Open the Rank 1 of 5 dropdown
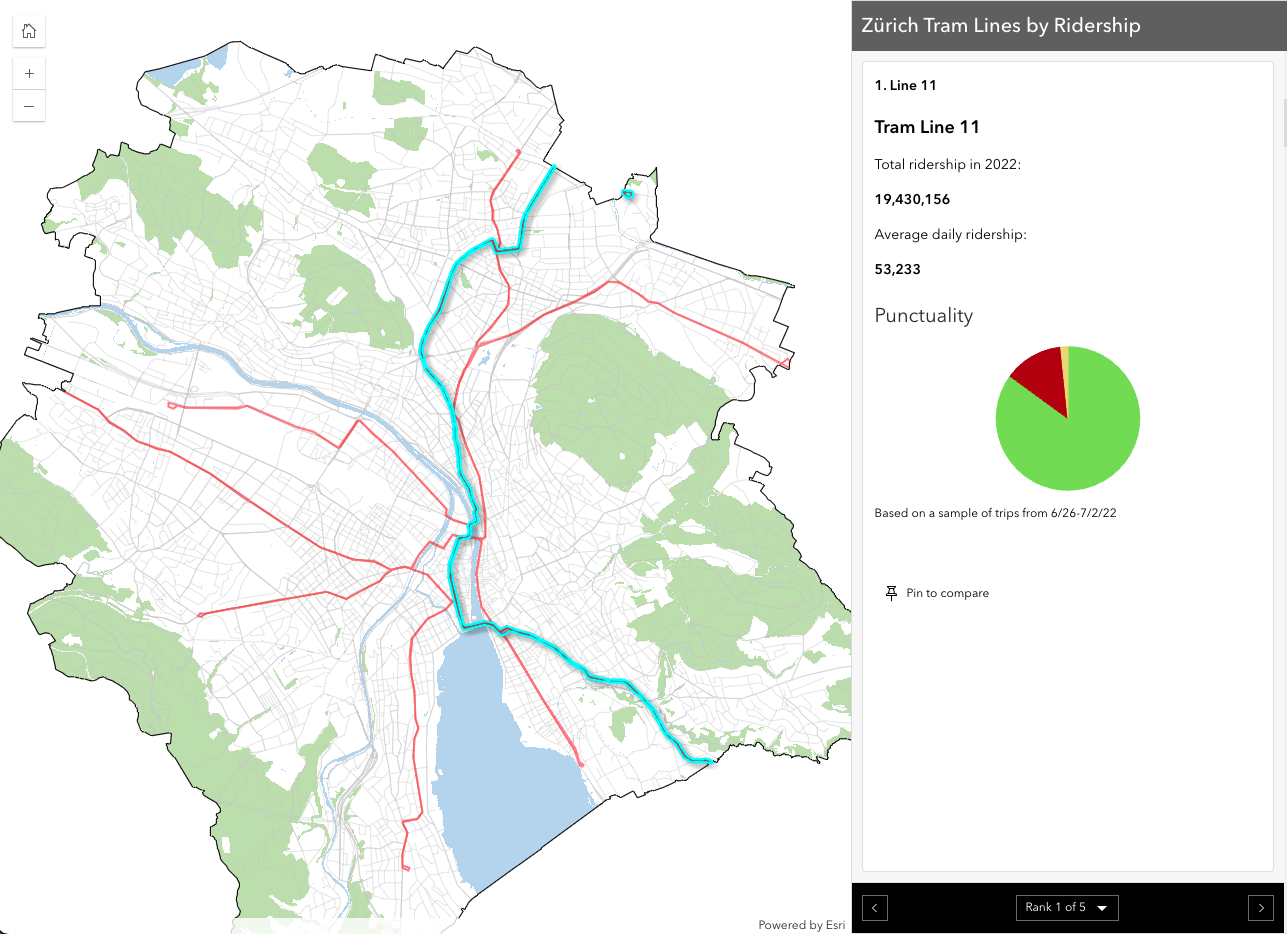Screen dimensions: 1287x934 (x=1067, y=907)
